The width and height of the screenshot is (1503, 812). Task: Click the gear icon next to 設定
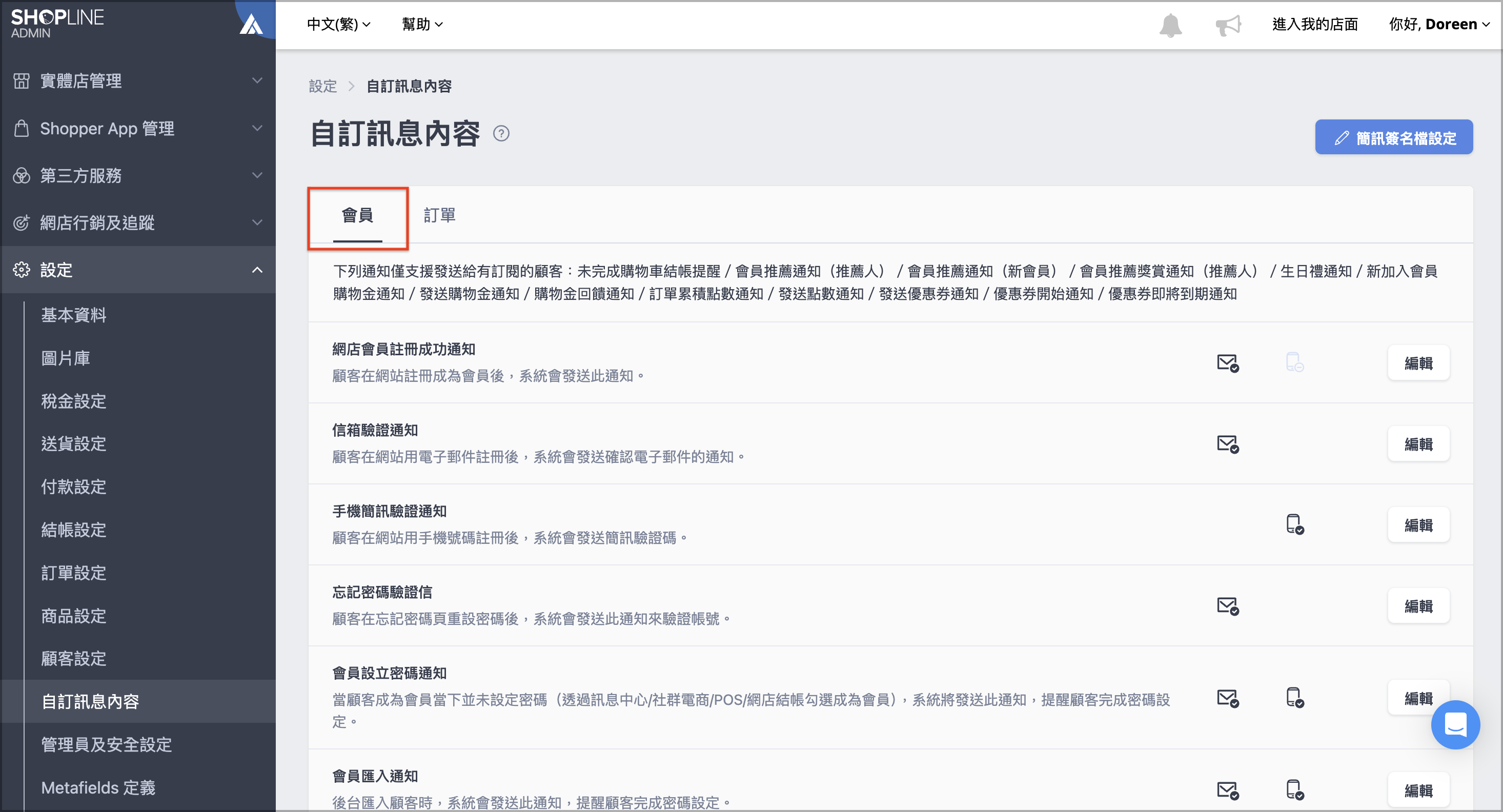(22, 270)
